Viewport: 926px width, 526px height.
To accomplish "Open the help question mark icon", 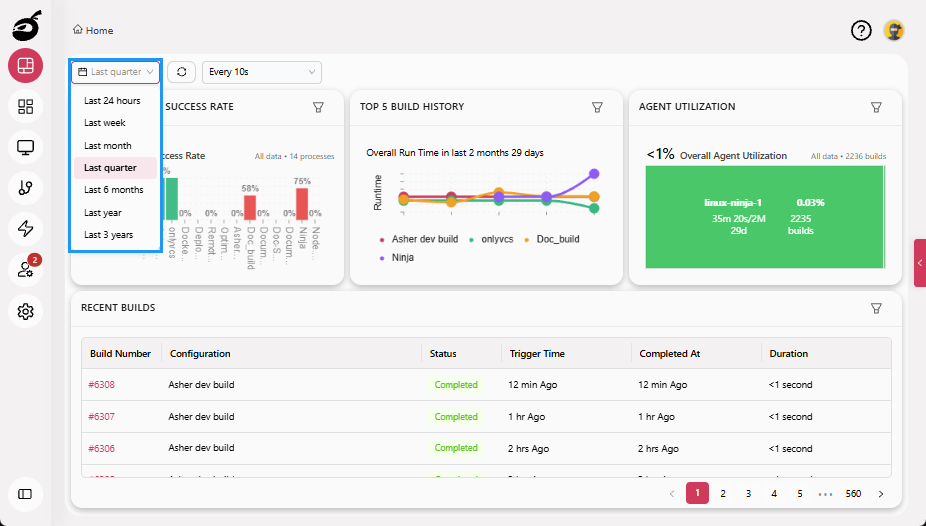I will (x=861, y=30).
